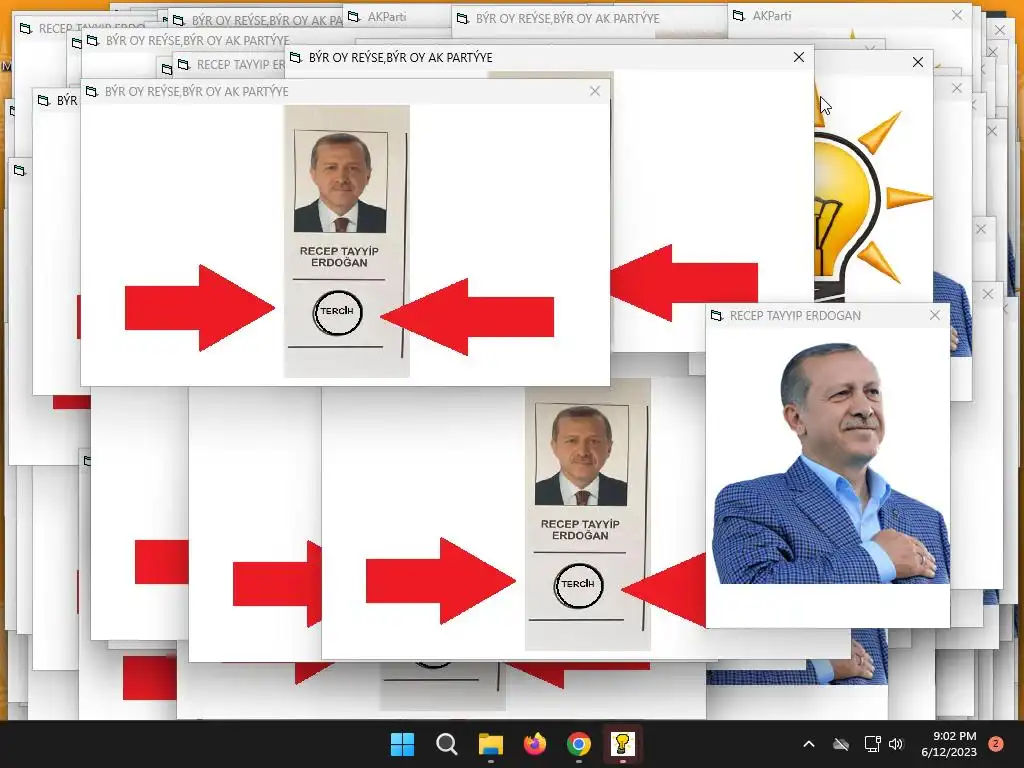Open taskbar Search
1024x768 pixels.
tap(447, 744)
